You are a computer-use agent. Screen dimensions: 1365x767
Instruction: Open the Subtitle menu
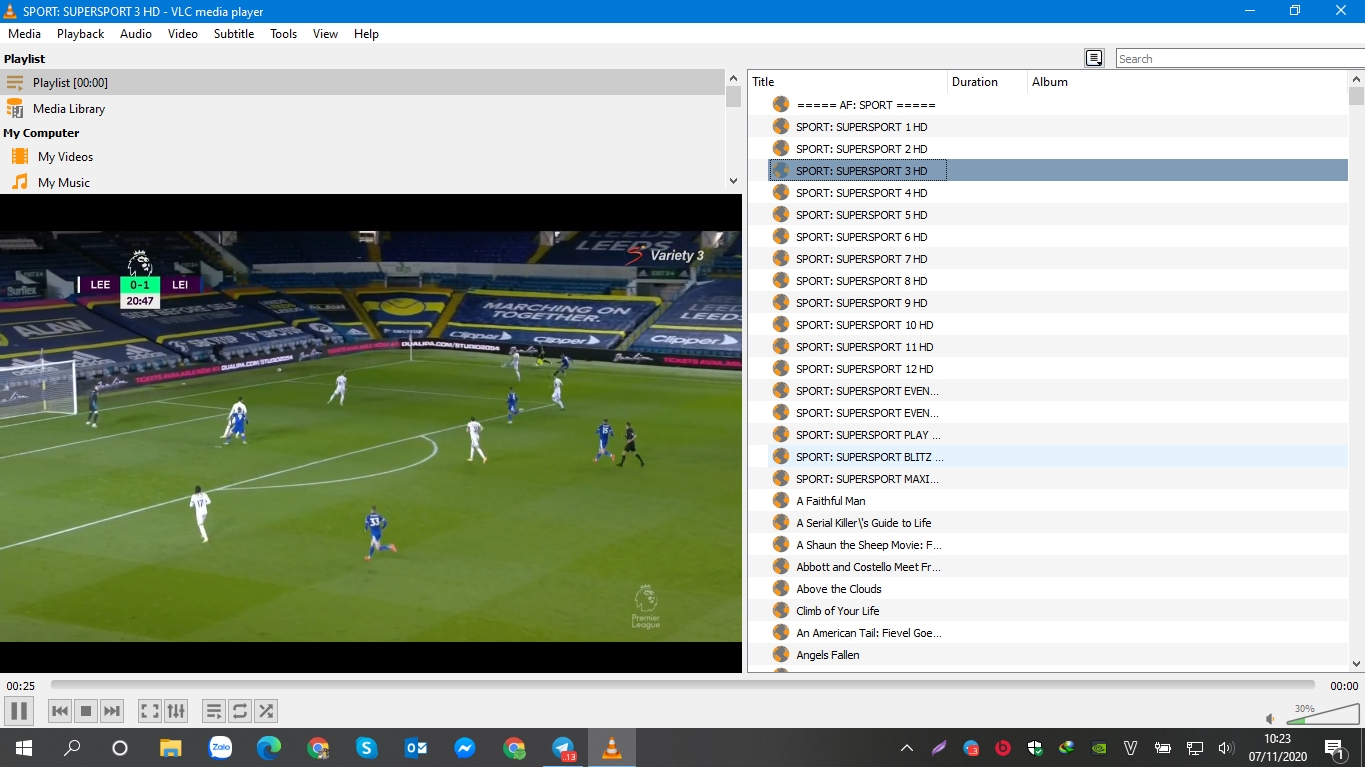click(234, 33)
